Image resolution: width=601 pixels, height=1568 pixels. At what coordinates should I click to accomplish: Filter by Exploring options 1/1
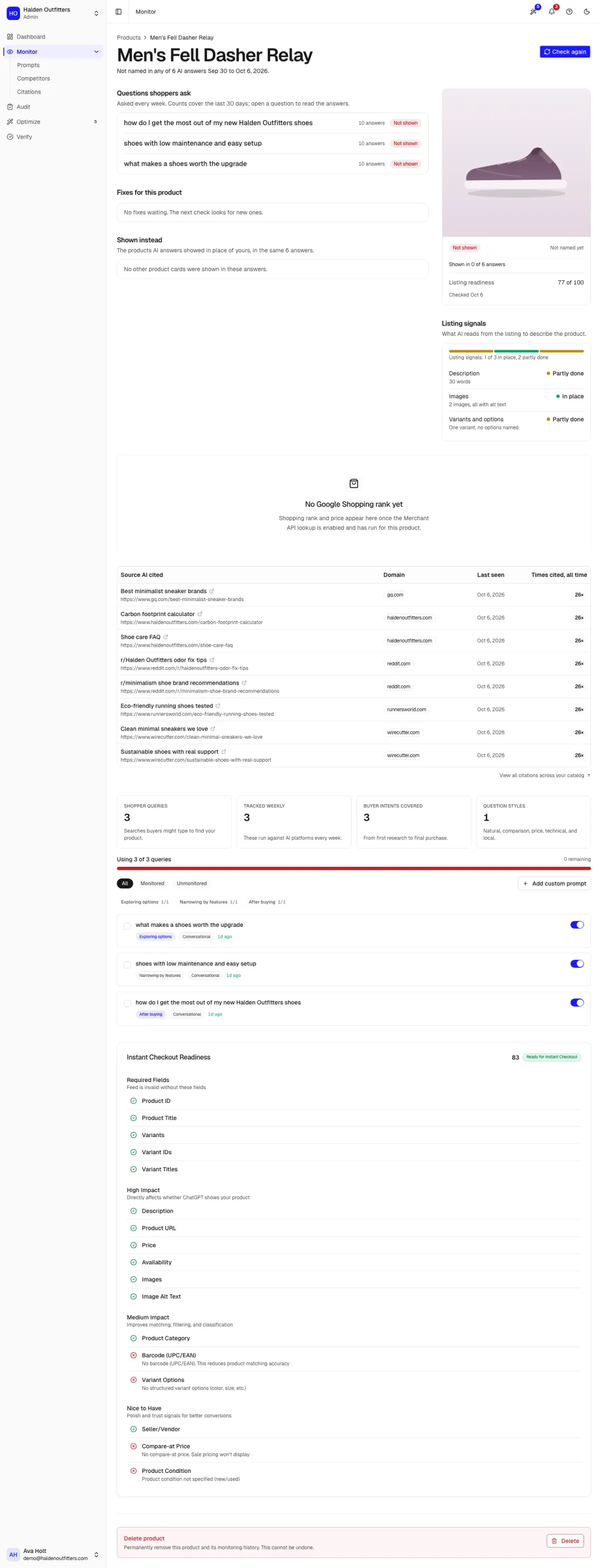click(144, 902)
